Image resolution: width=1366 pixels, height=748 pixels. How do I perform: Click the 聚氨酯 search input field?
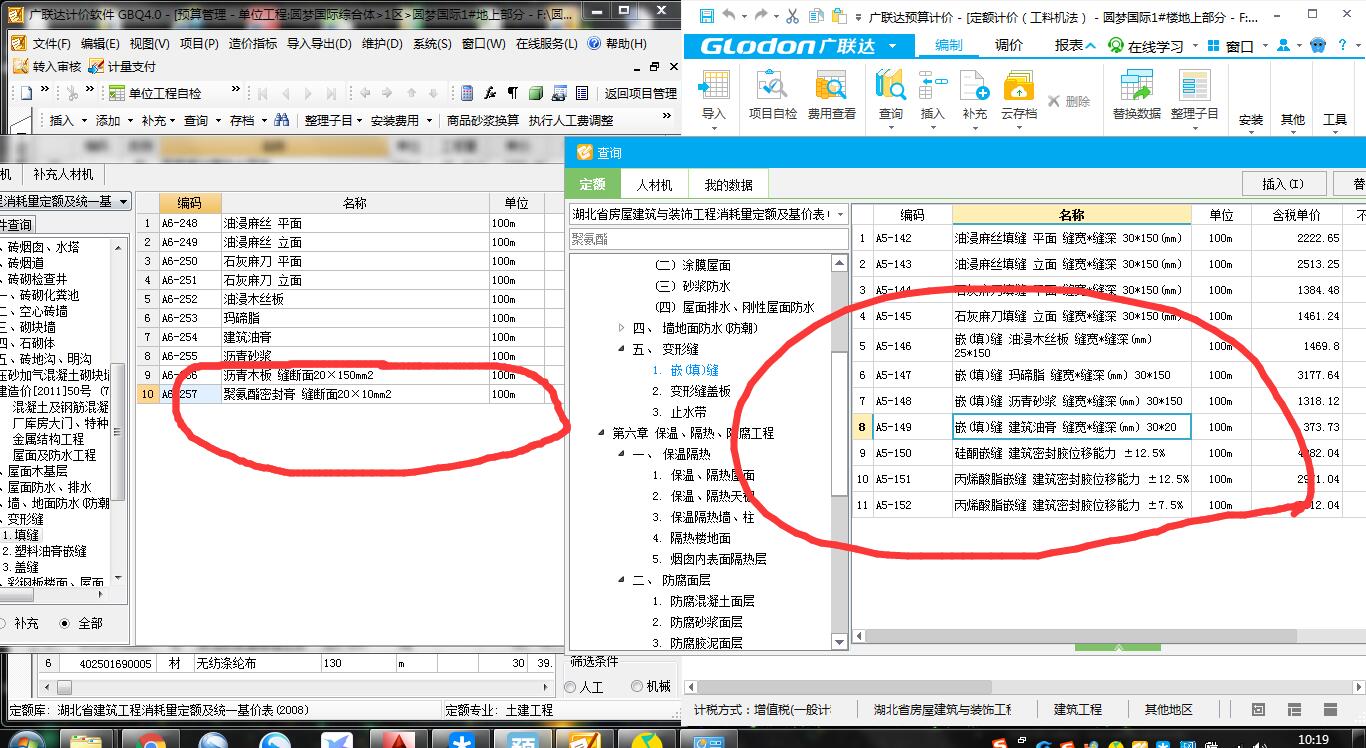(708, 239)
